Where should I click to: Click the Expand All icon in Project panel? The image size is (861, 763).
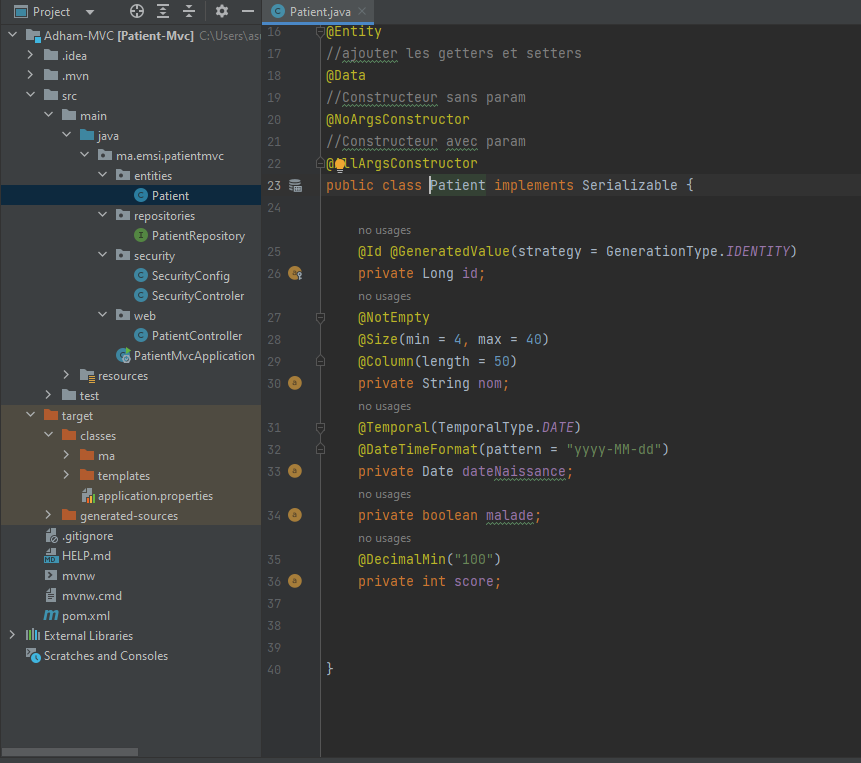(163, 11)
